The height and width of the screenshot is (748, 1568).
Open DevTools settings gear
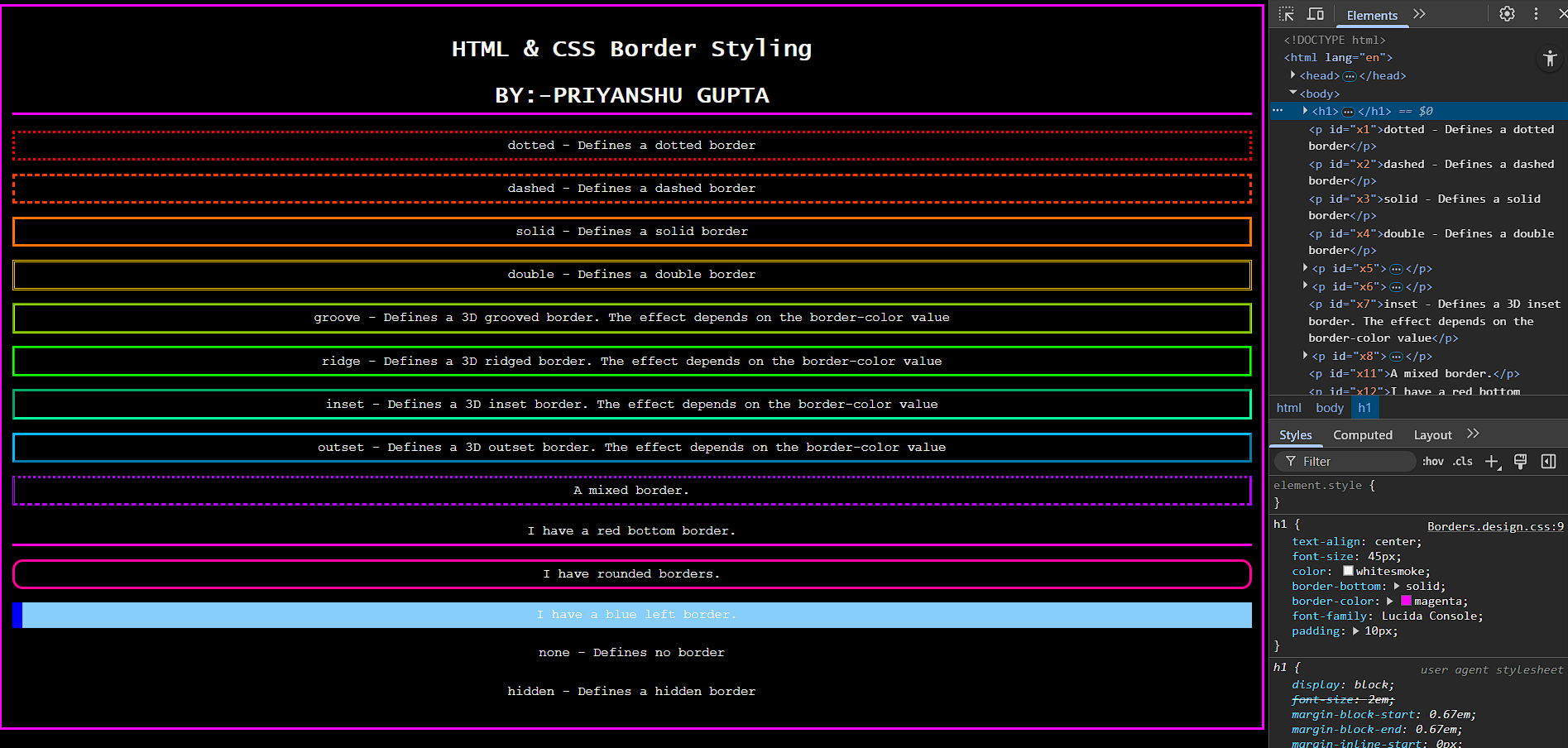1507,14
